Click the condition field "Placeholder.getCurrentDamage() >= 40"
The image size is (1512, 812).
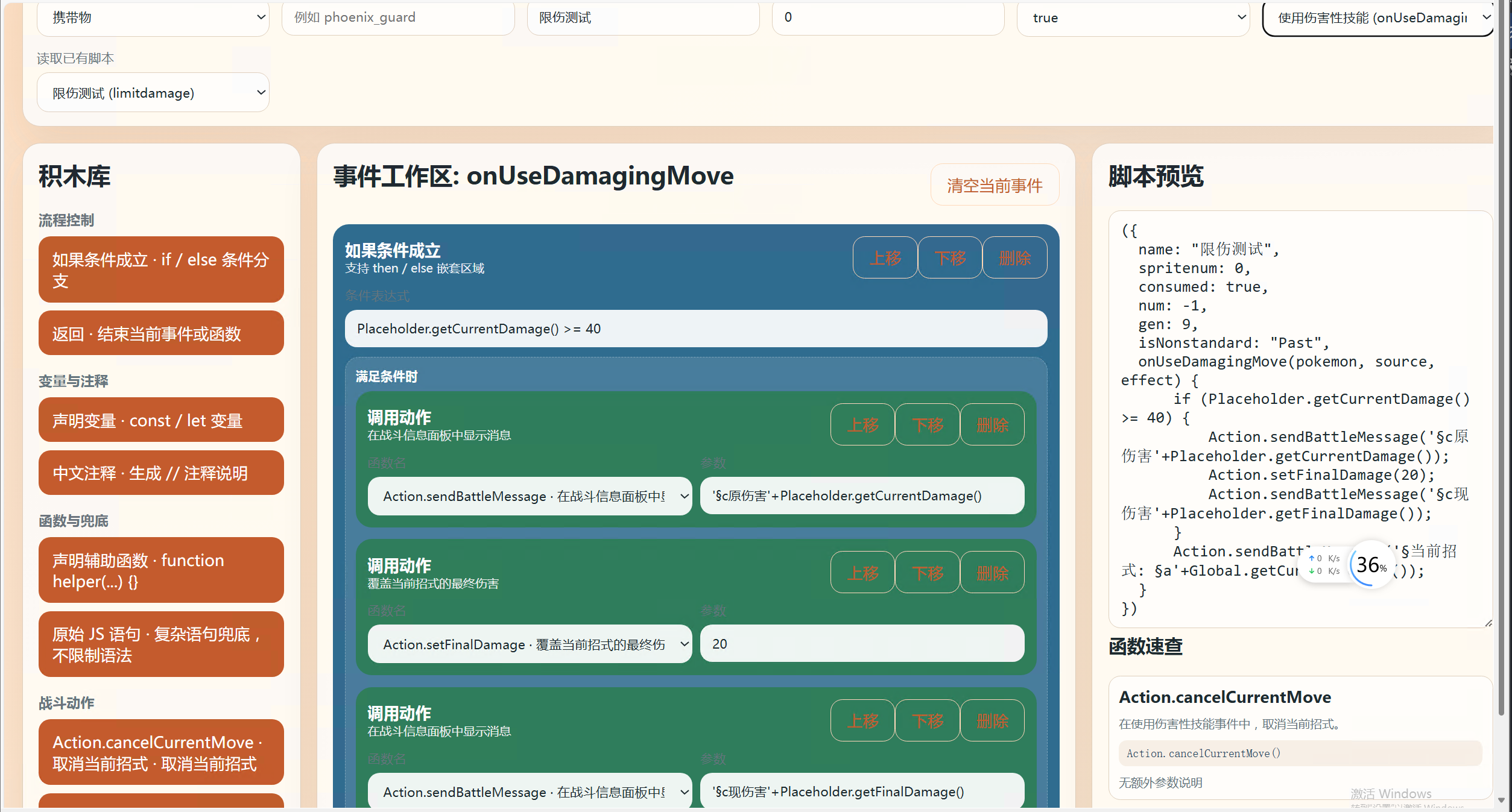coord(696,329)
